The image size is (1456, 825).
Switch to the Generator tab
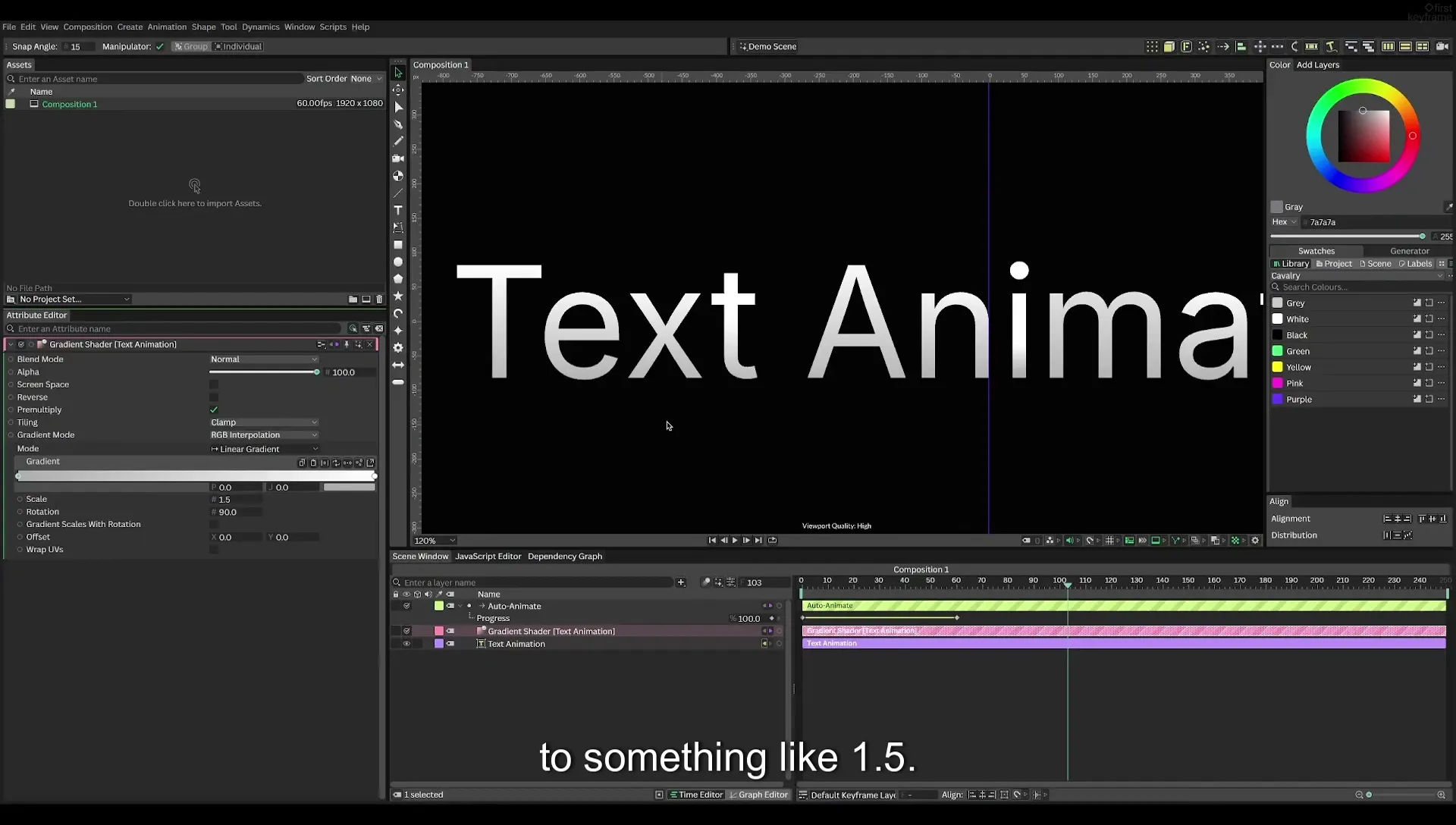coord(1409,251)
